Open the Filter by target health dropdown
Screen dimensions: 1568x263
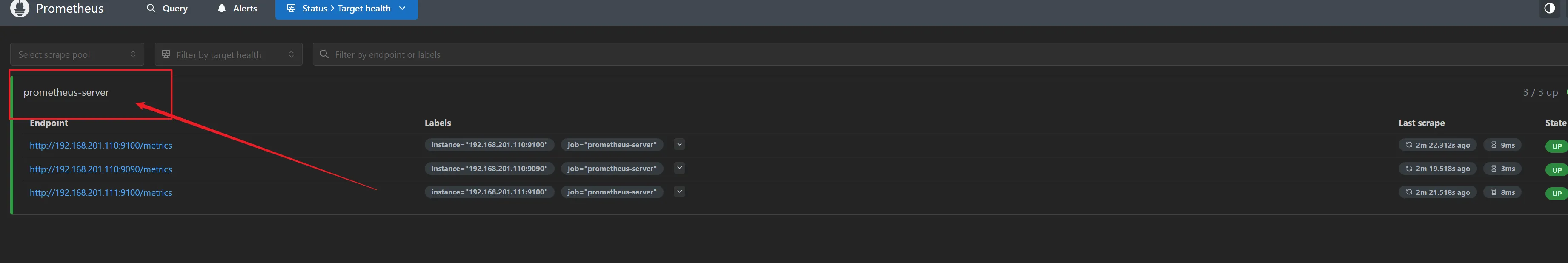[x=228, y=55]
